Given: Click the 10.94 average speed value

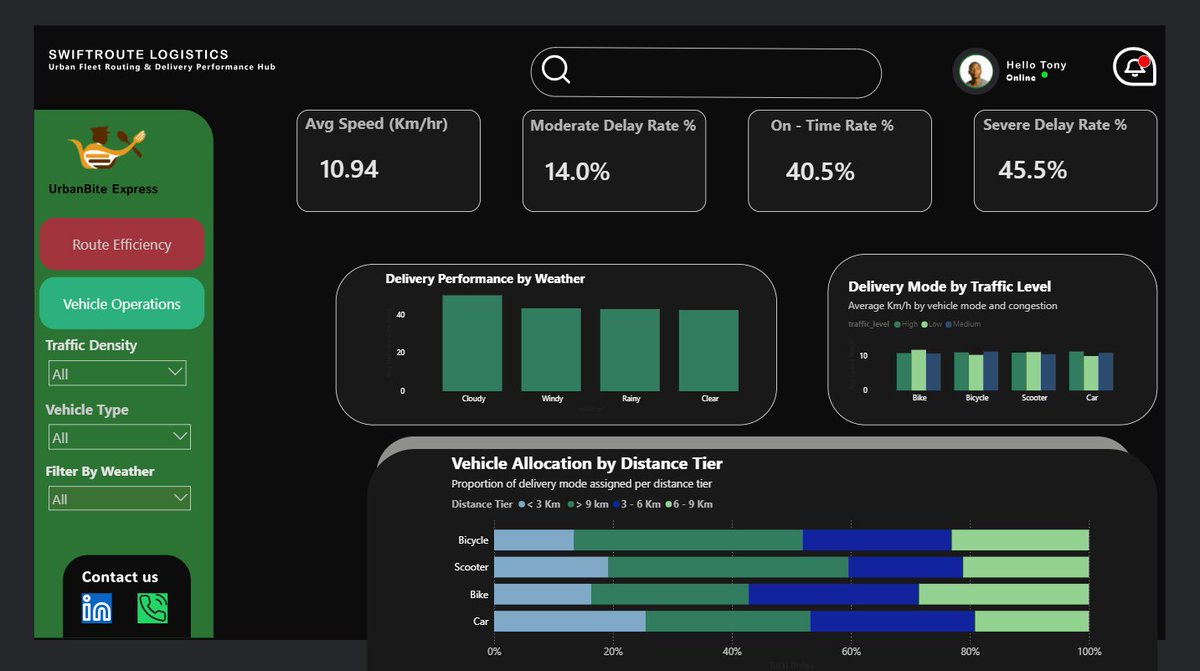Looking at the screenshot, I should [349, 169].
